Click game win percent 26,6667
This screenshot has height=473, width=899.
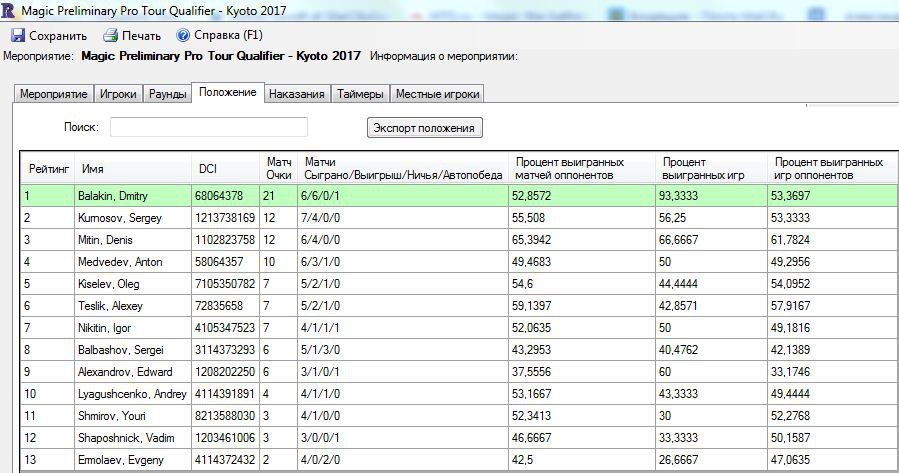(x=678, y=460)
